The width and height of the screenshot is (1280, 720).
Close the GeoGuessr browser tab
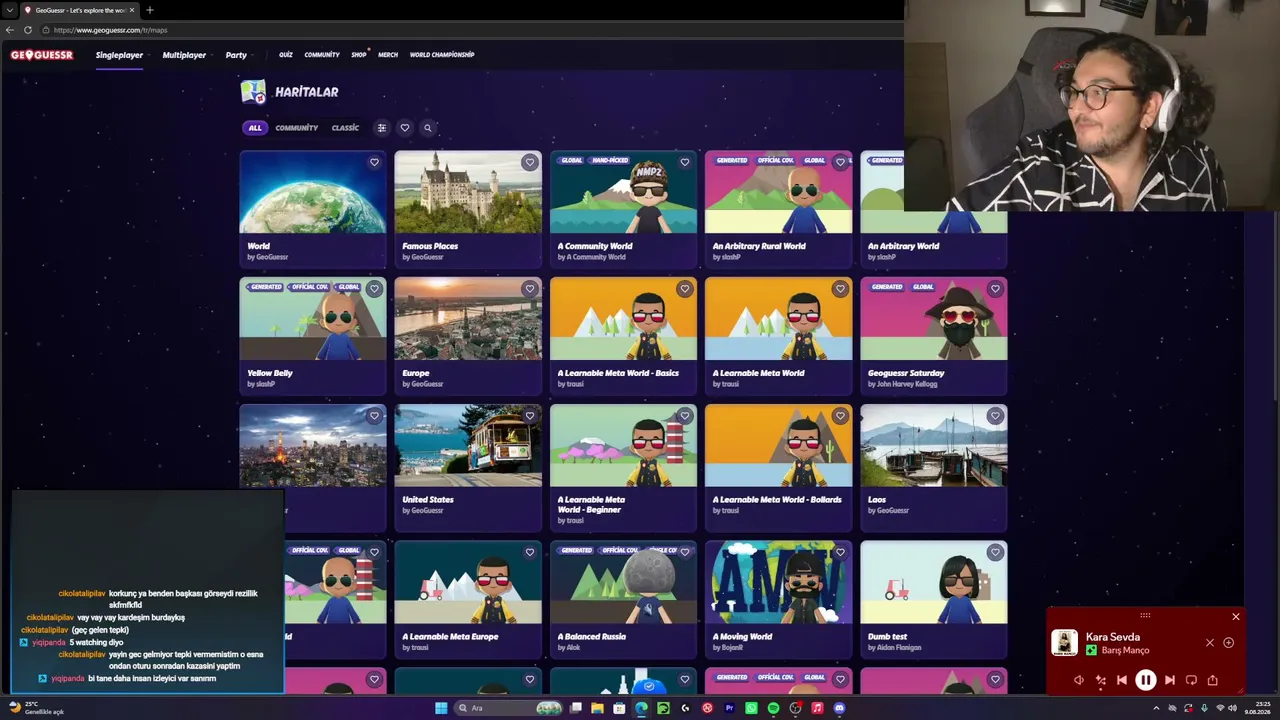(132, 10)
